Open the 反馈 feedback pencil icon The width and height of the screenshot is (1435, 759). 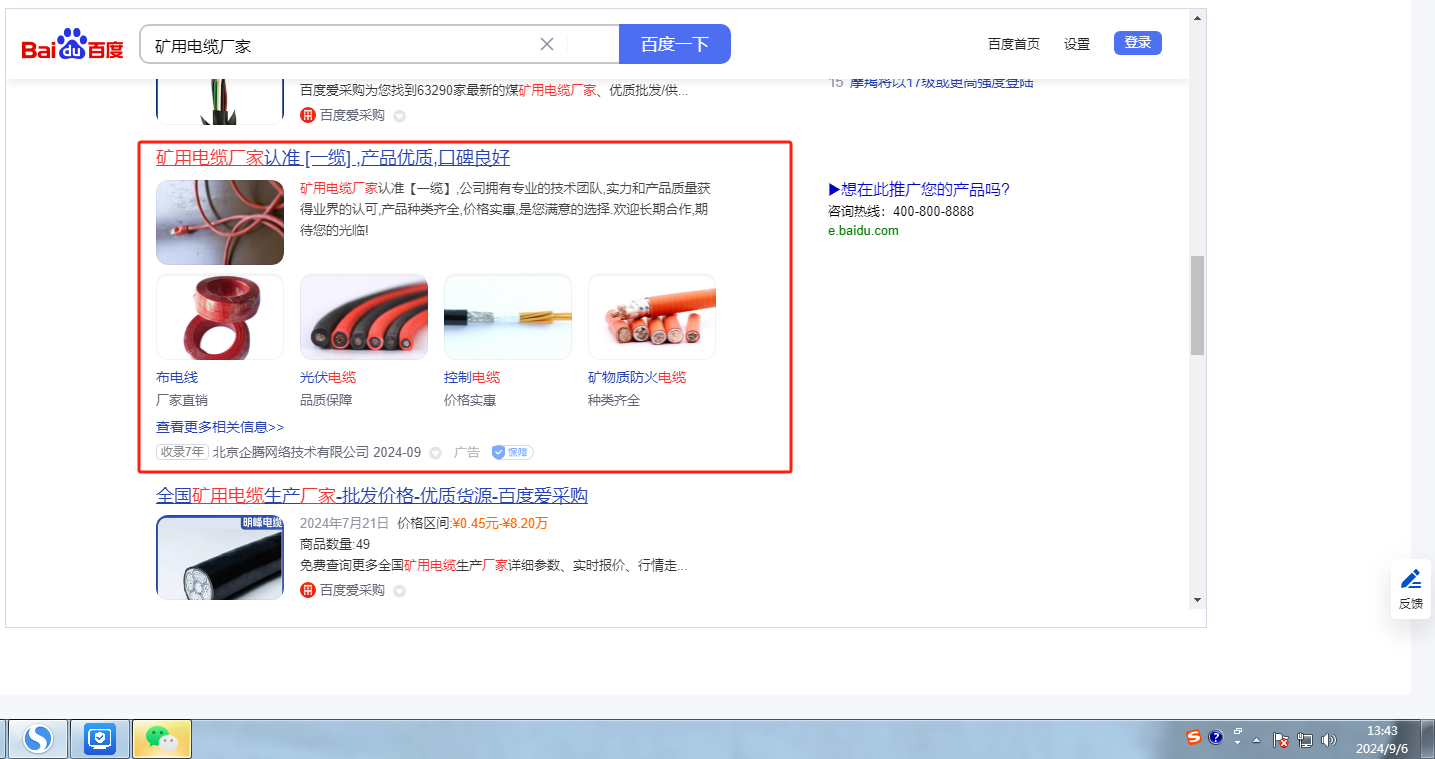[1411, 578]
